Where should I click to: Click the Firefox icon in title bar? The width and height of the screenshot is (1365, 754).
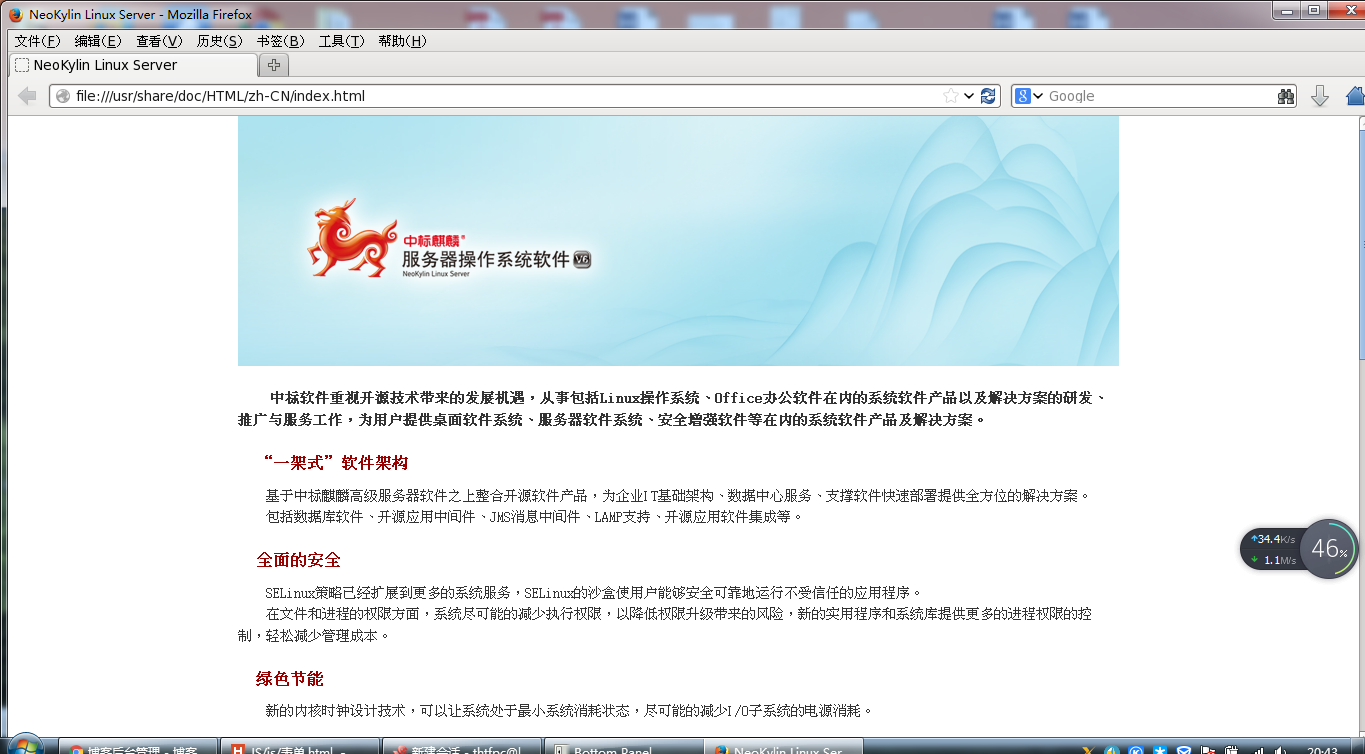[15, 15]
